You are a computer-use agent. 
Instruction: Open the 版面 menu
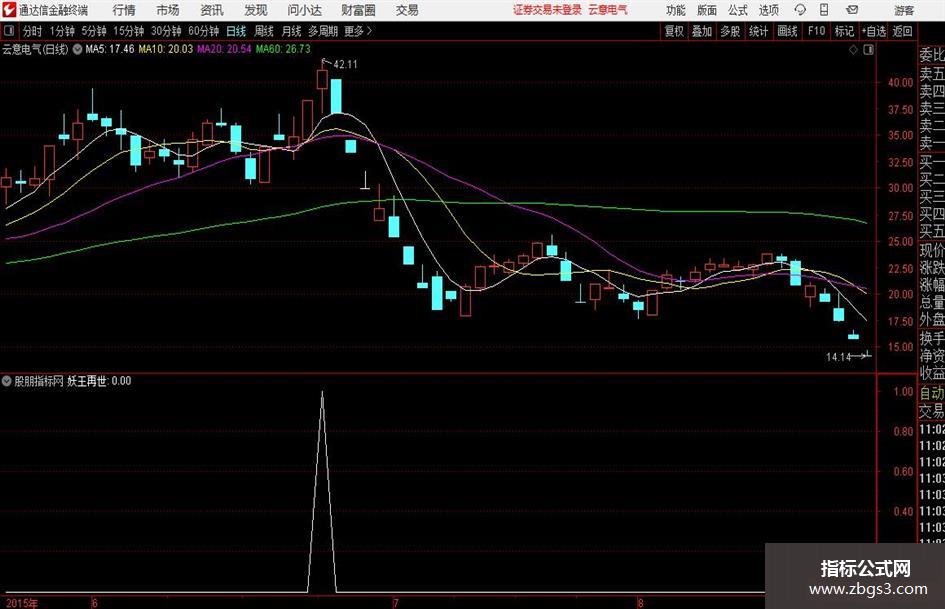click(x=707, y=10)
